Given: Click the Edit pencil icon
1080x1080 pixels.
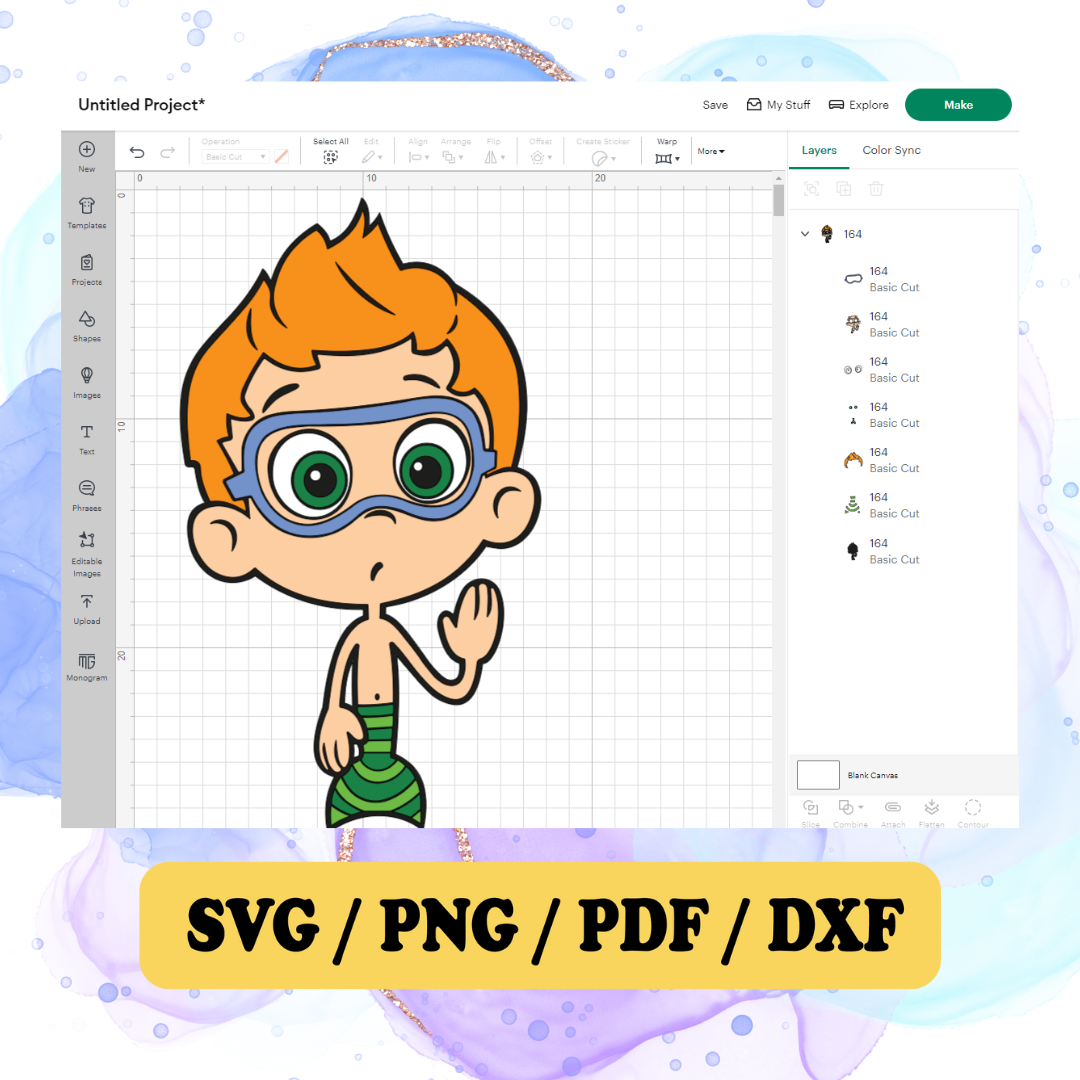Looking at the screenshot, I should (368, 158).
